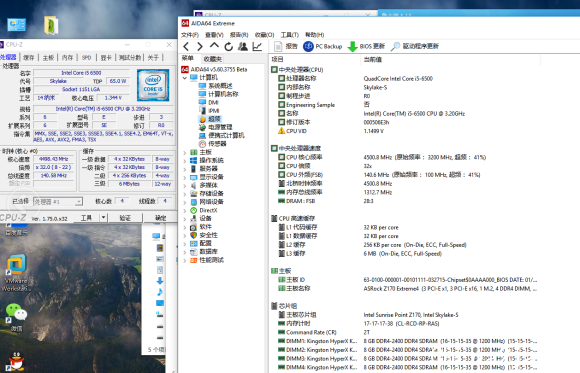Click the 数据库 tree icon

tap(193, 252)
